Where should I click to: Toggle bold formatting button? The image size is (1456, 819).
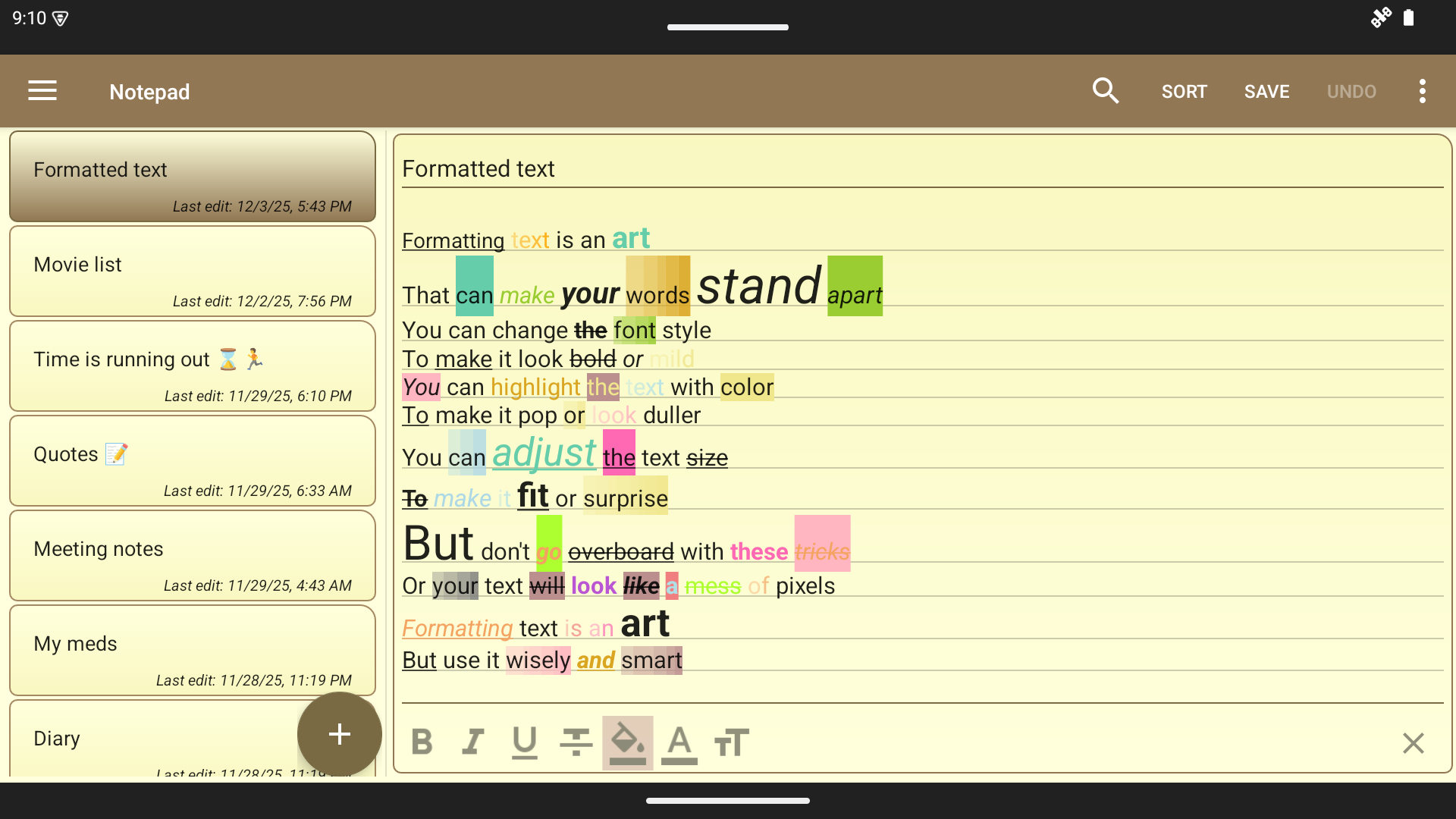pyautogui.click(x=422, y=742)
